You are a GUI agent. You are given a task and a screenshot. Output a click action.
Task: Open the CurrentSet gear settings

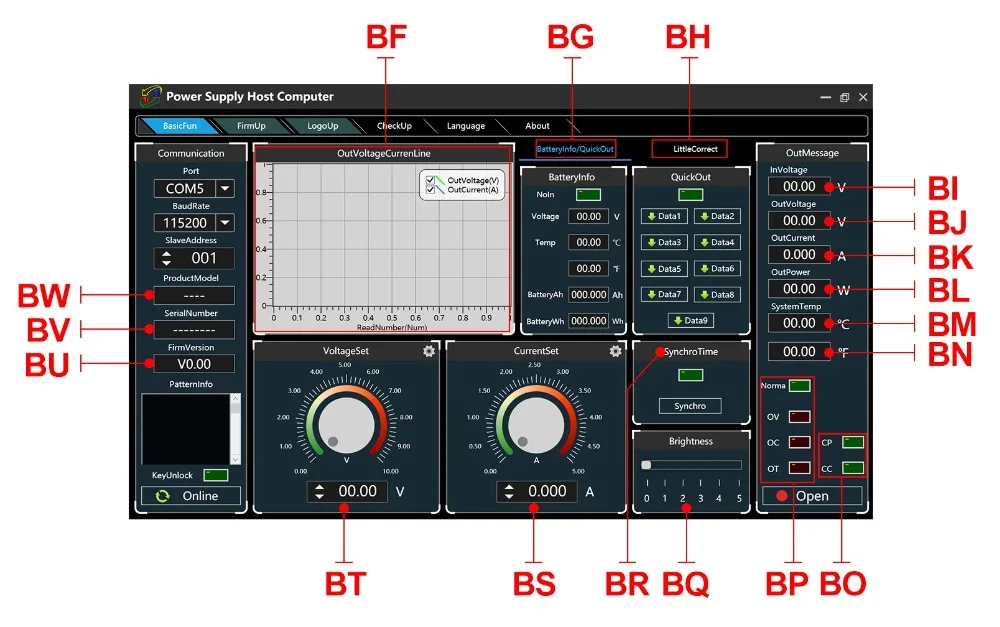tap(615, 351)
